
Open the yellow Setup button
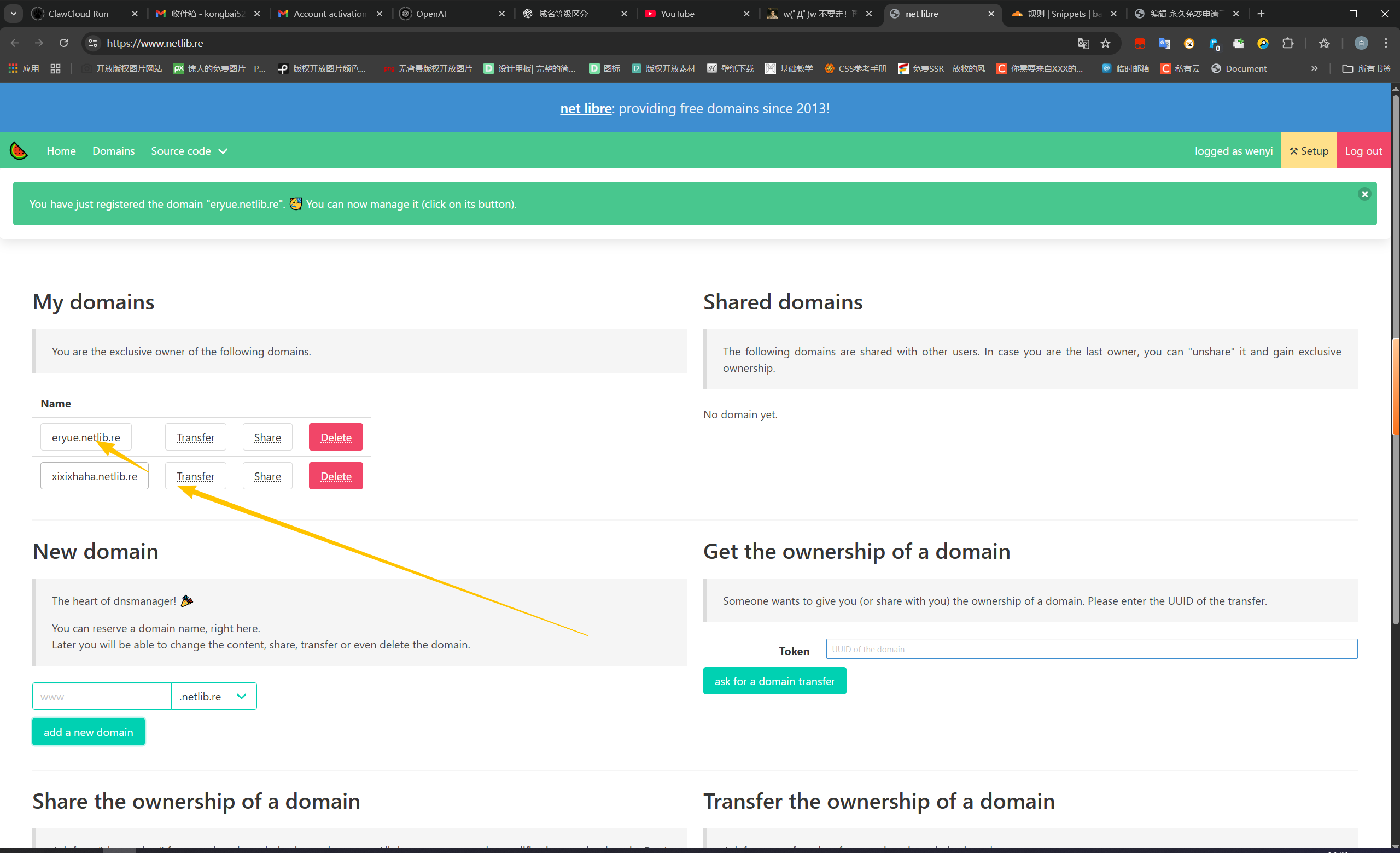[1309, 151]
